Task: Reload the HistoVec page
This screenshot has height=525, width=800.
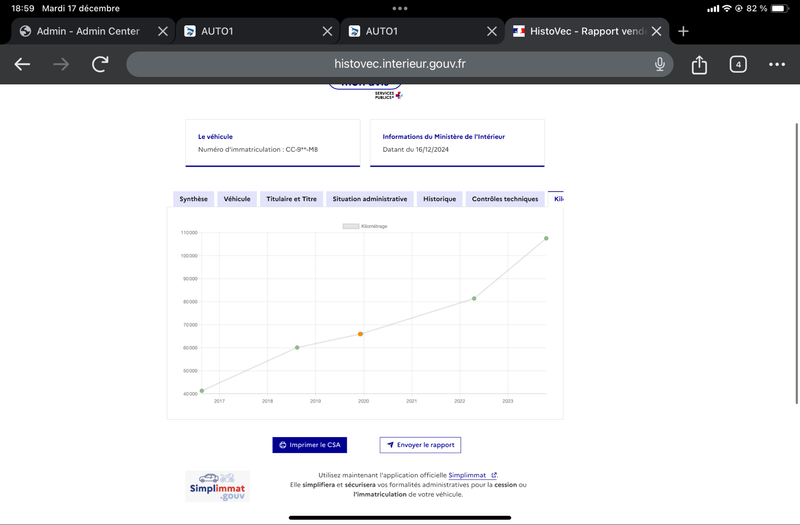Action: click(x=100, y=64)
